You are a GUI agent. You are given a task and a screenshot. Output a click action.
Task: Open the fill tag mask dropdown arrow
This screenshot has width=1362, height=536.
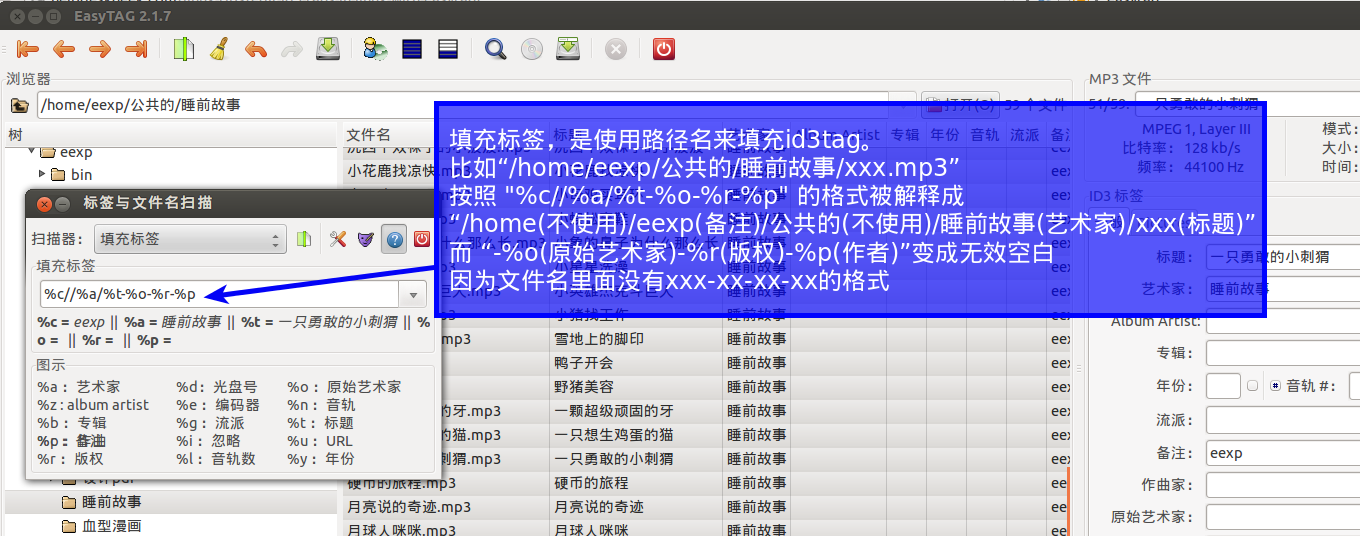412,294
